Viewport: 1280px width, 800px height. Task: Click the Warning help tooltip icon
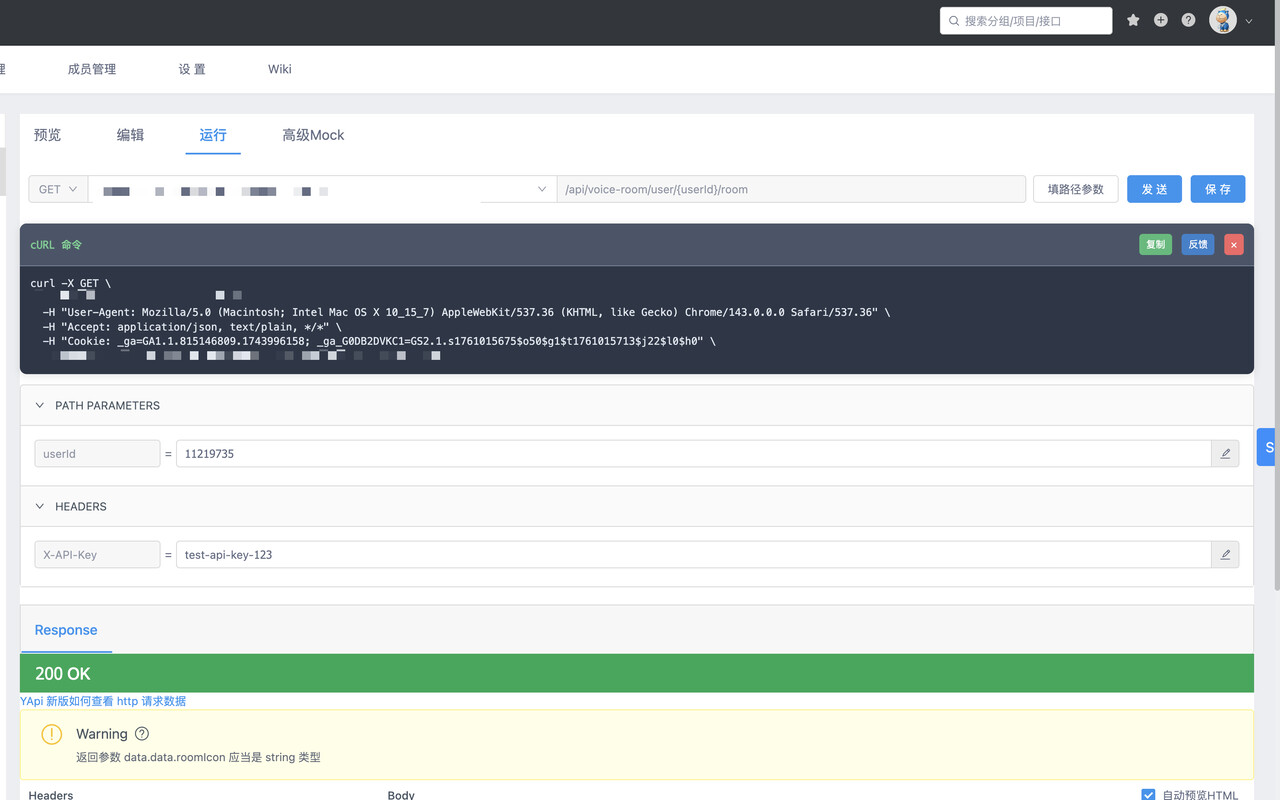[142, 734]
